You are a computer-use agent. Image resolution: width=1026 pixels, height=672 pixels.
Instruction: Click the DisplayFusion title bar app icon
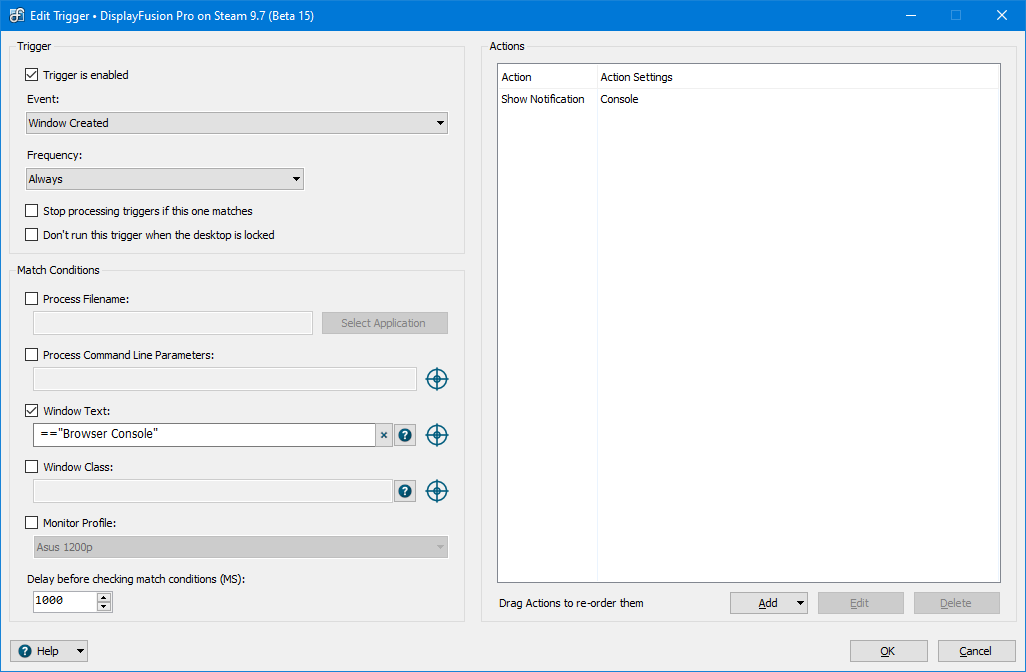[17, 15]
